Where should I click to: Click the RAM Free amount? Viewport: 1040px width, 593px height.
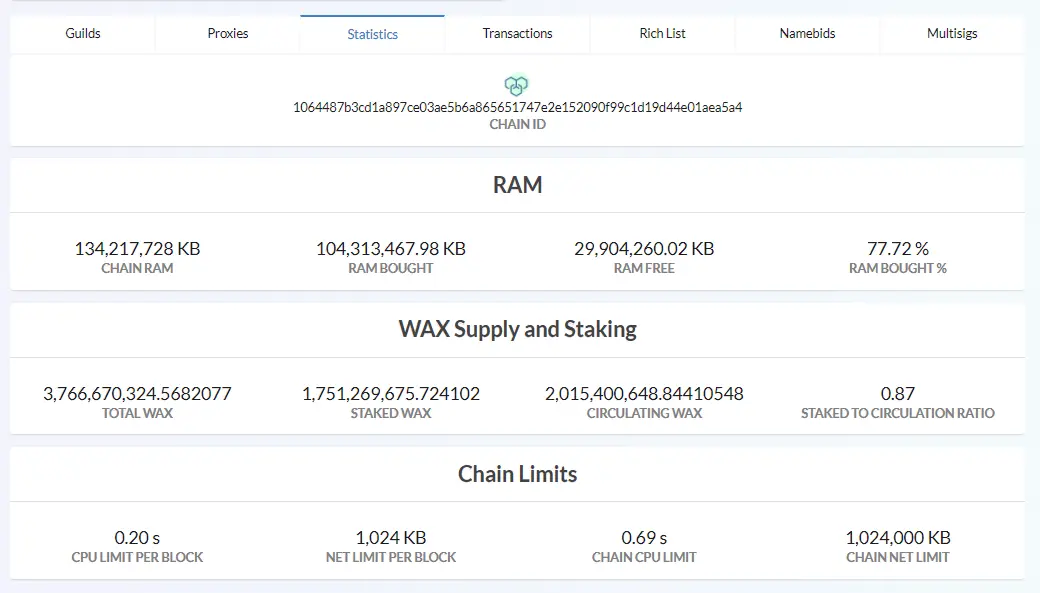(x=644, y=249)
